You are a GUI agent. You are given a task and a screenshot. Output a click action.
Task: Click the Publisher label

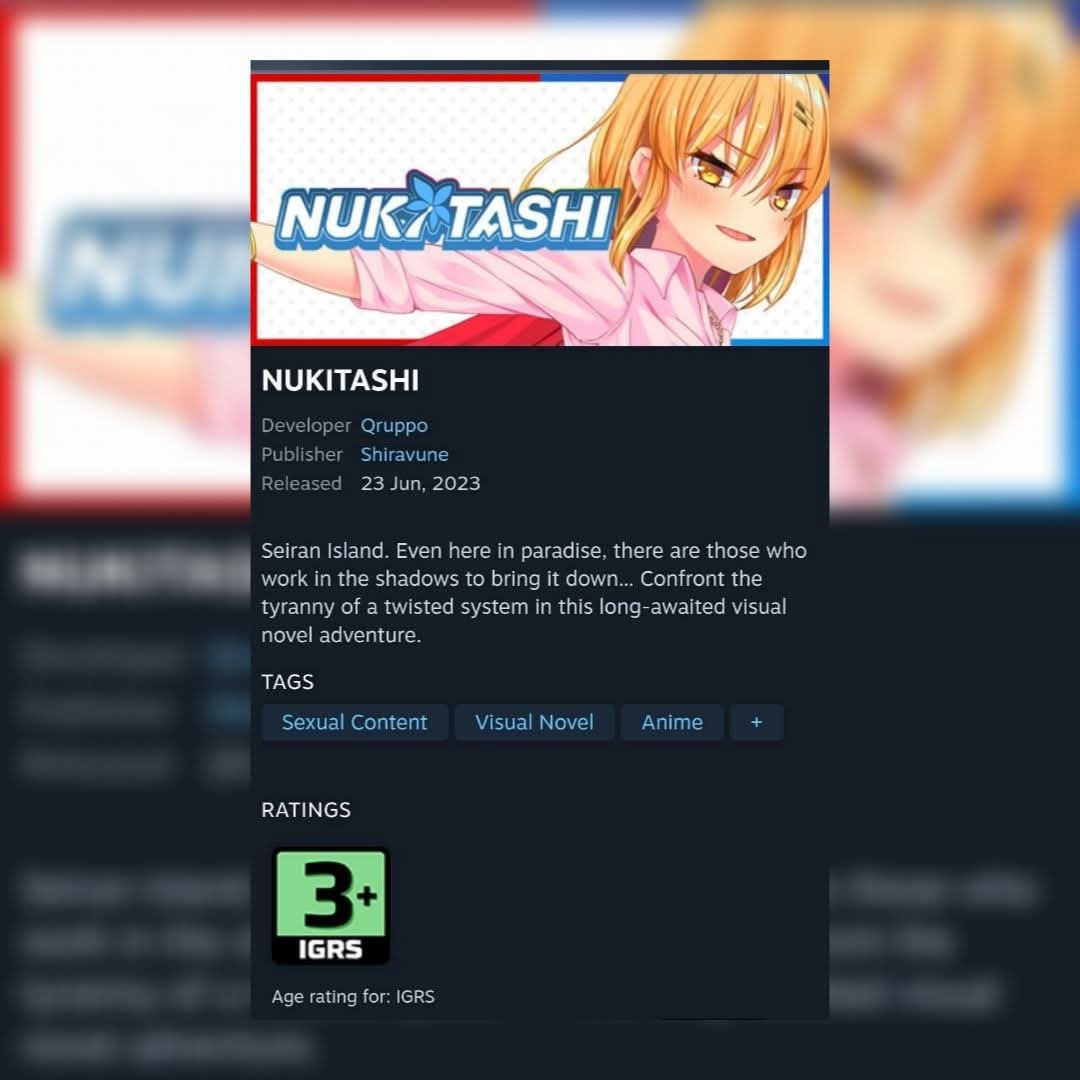coord(302,455)
